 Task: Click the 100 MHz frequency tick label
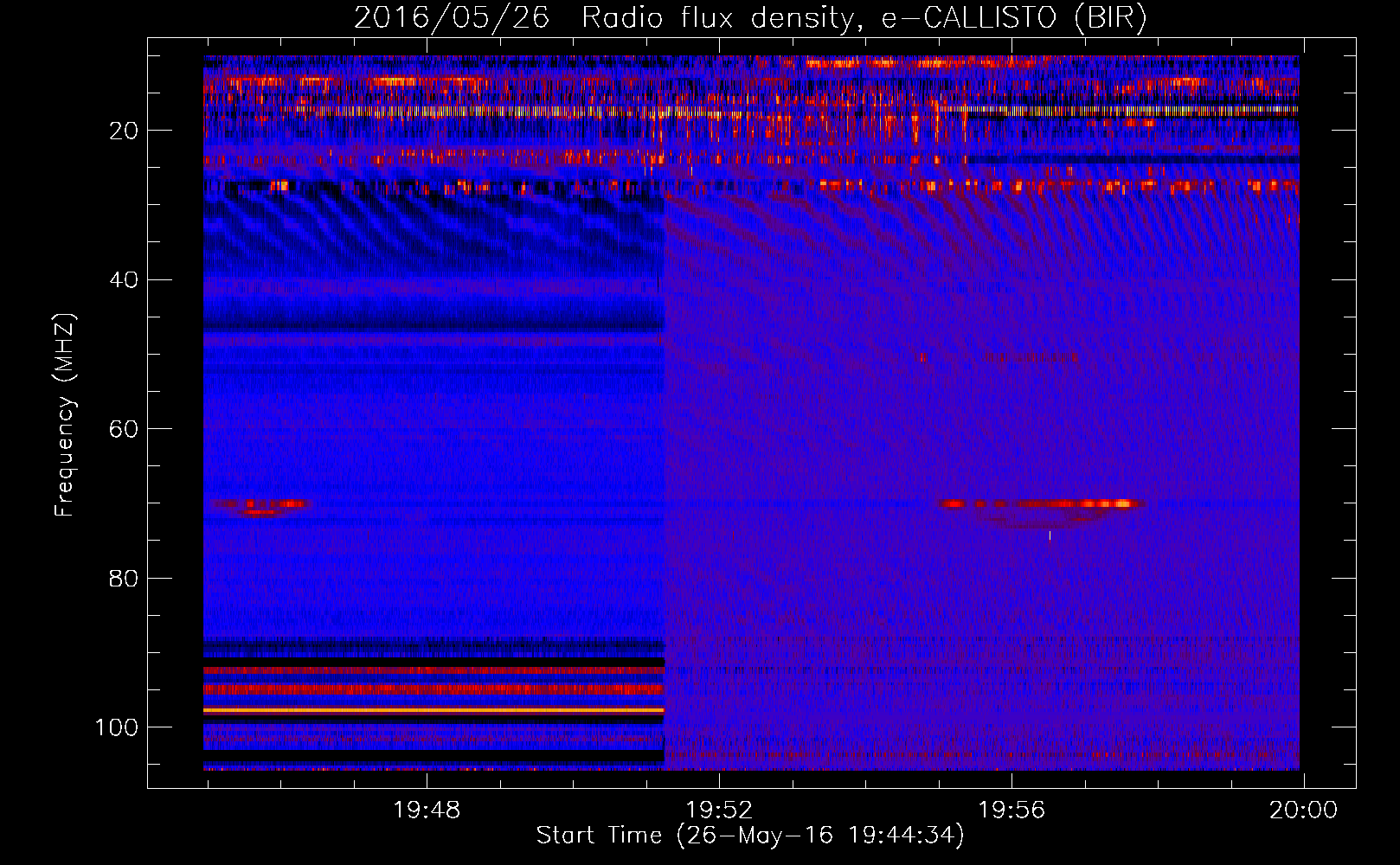coord(117,727)
